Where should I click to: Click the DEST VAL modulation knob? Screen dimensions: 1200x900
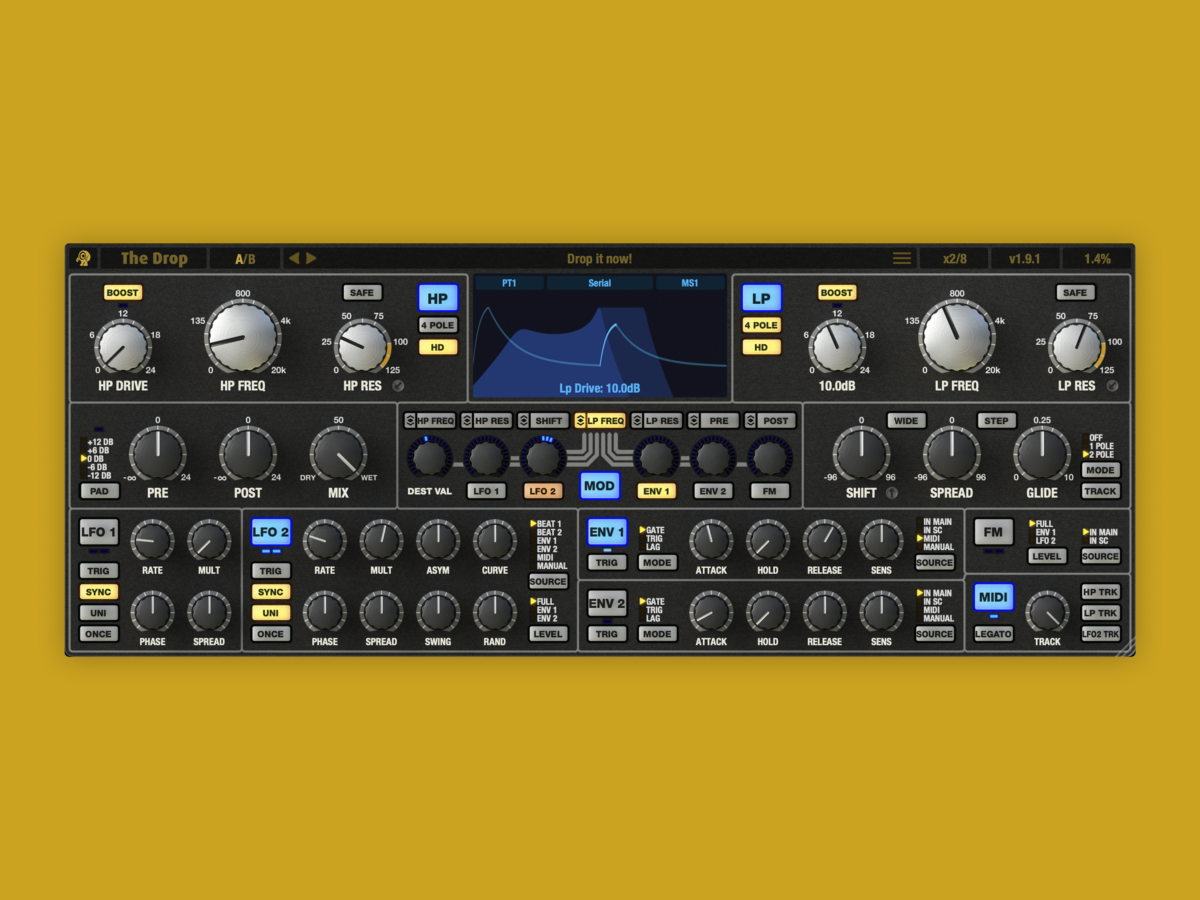coord(429,457)
